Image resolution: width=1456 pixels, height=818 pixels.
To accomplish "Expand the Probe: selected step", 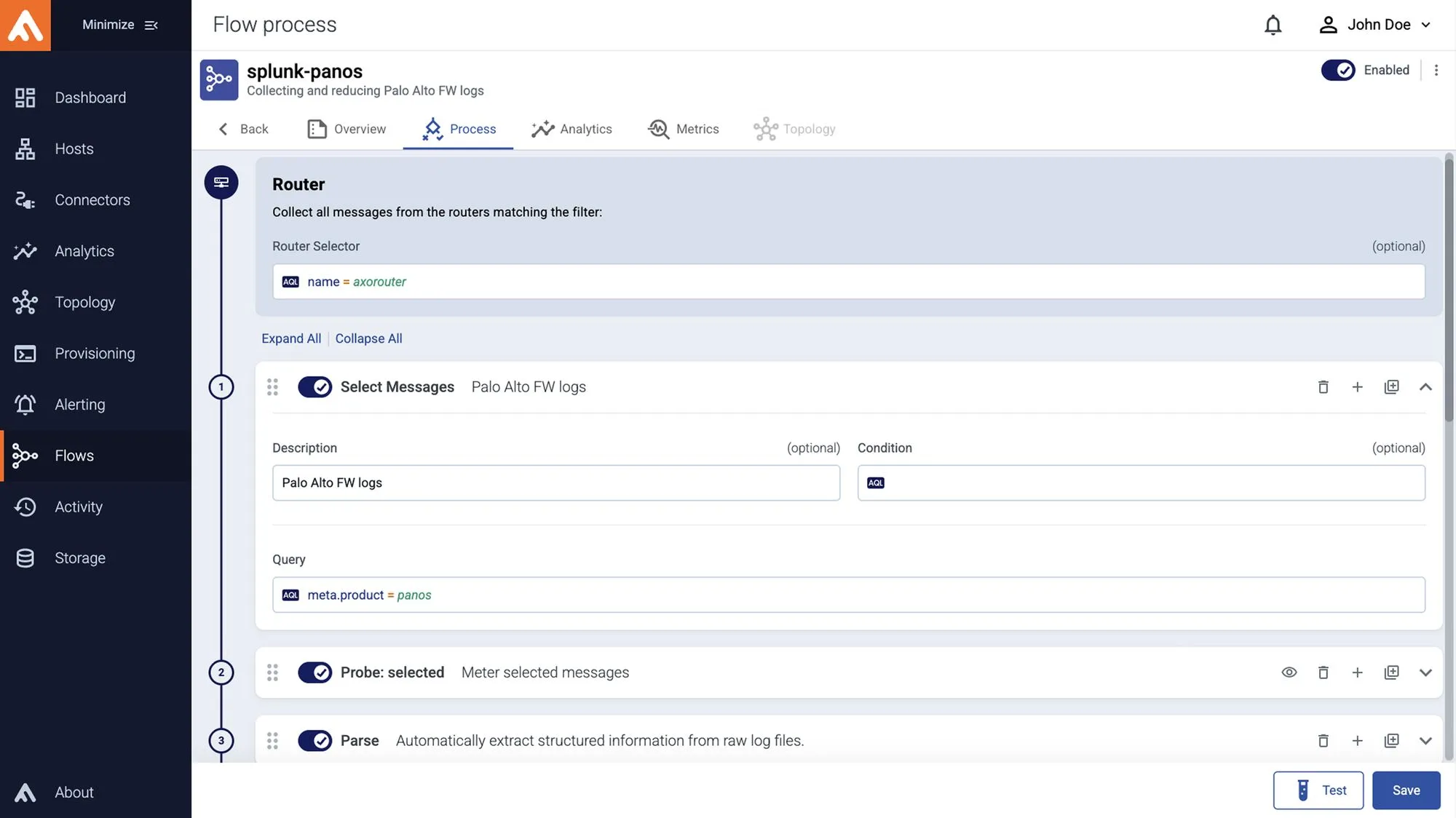I will tap(1425, 672).
